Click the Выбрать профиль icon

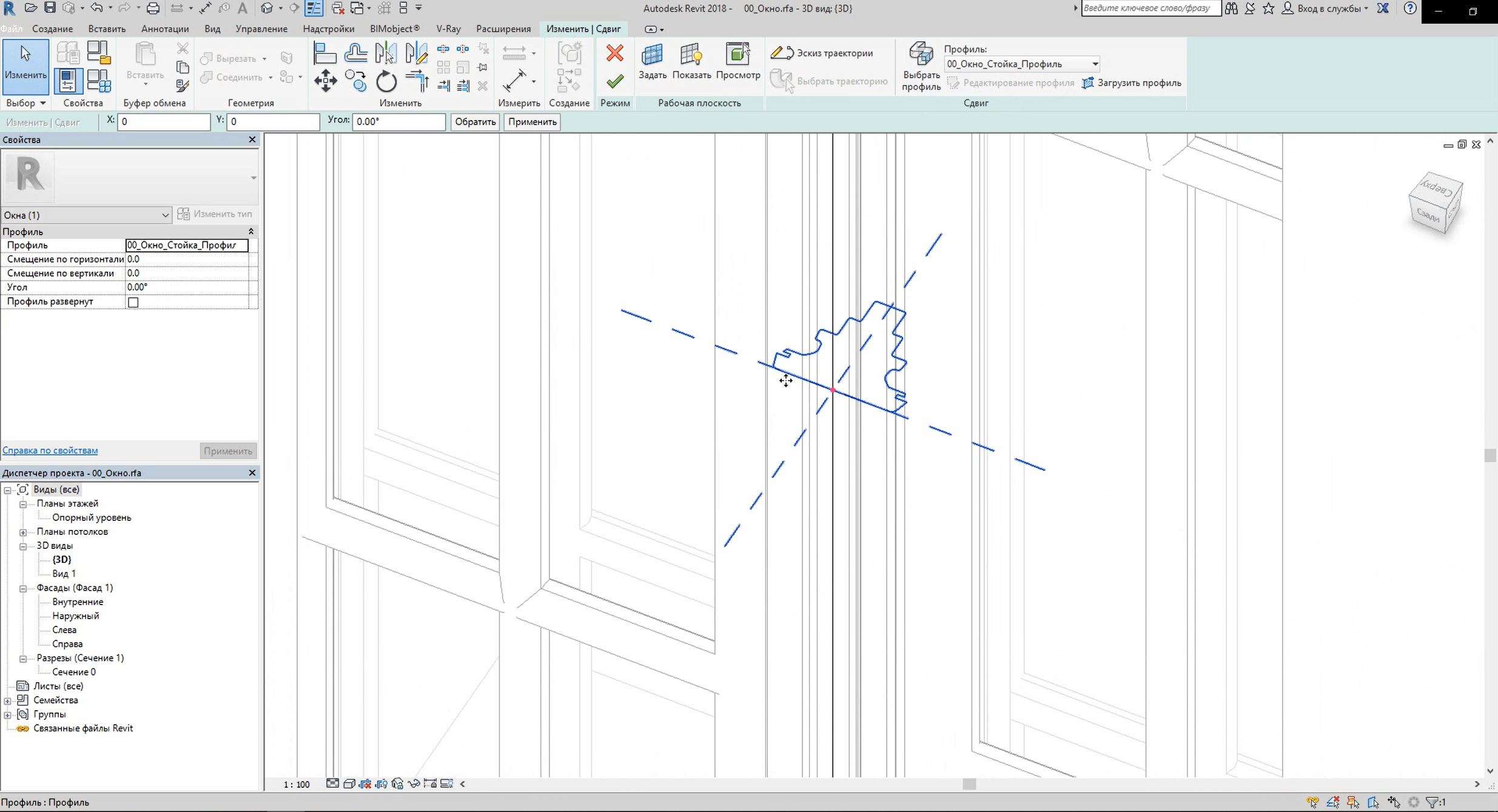point(921,67)
